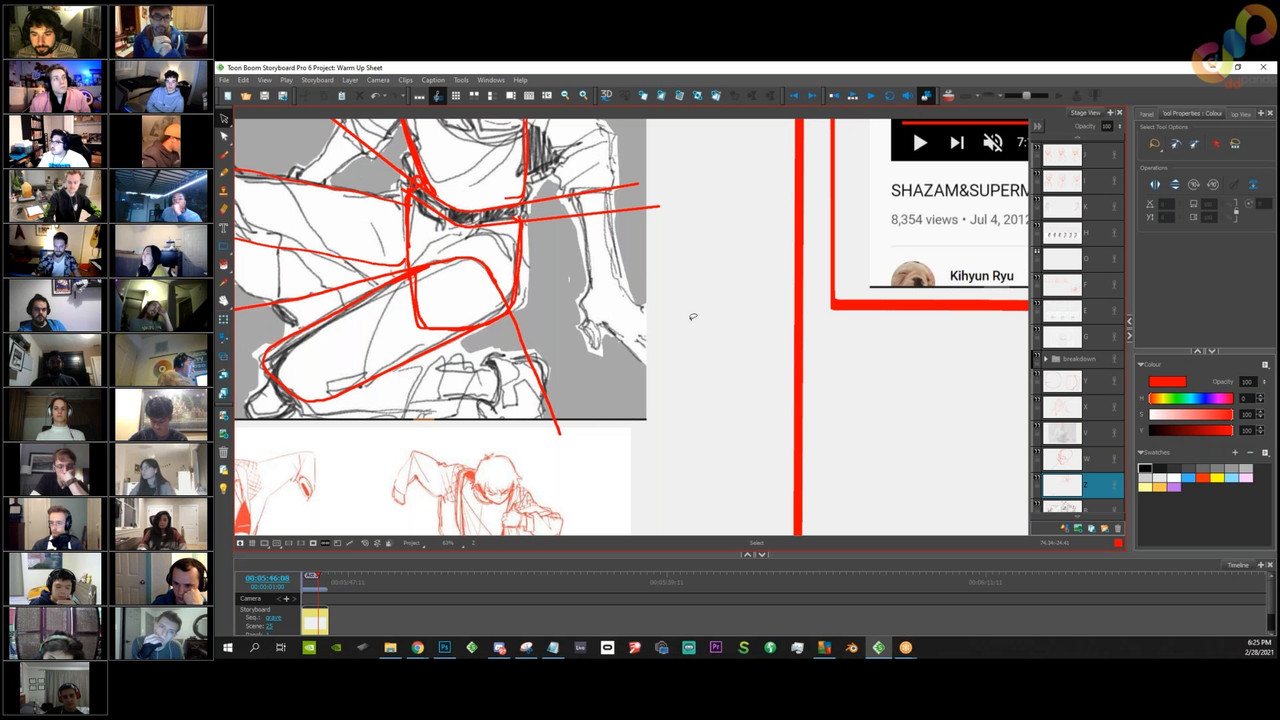Open the Swatches panel menu icon
1280x720 pixels.
point(1265,452)
